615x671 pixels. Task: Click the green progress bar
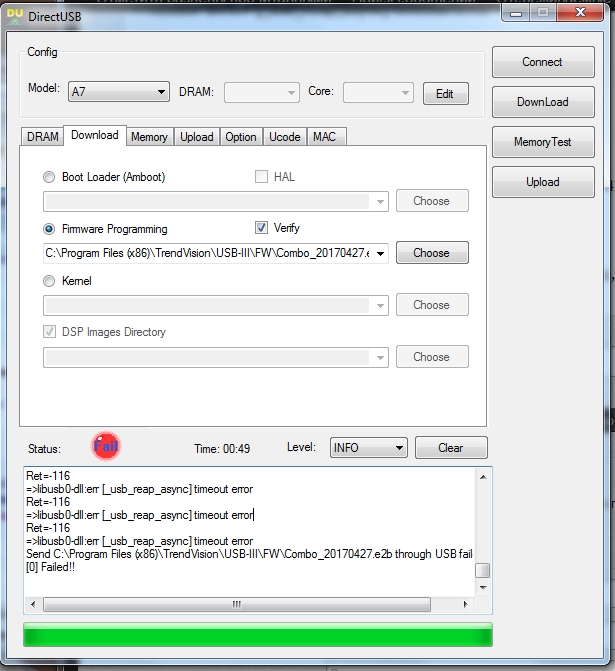pyautogui.click(x=258, y=635)
